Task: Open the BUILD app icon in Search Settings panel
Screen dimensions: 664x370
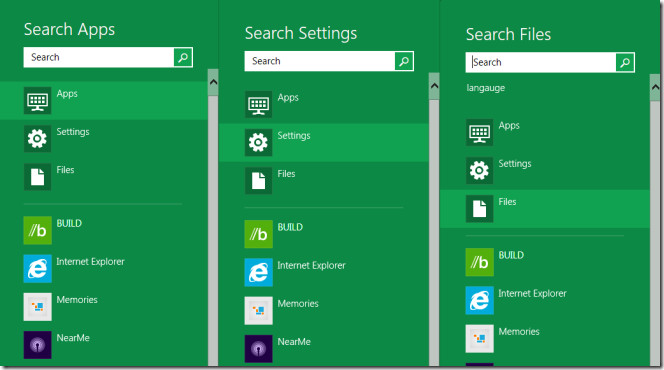Action: 258,234
